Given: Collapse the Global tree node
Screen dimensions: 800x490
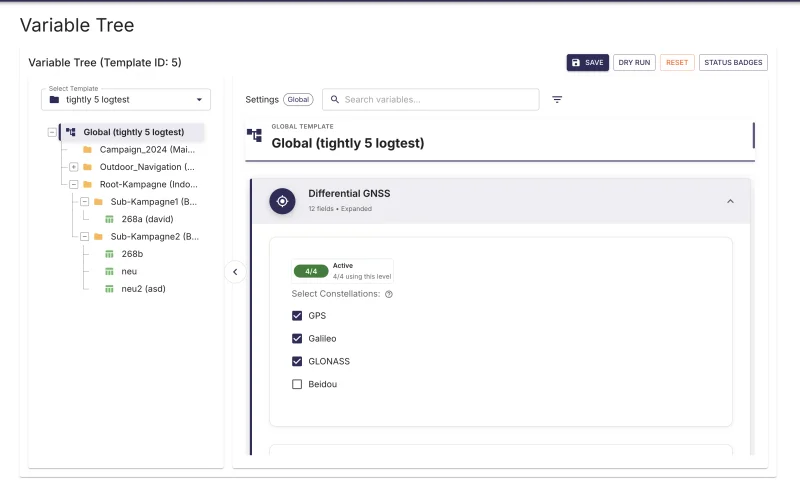Looking at the screenshot, I should point(52,132).
